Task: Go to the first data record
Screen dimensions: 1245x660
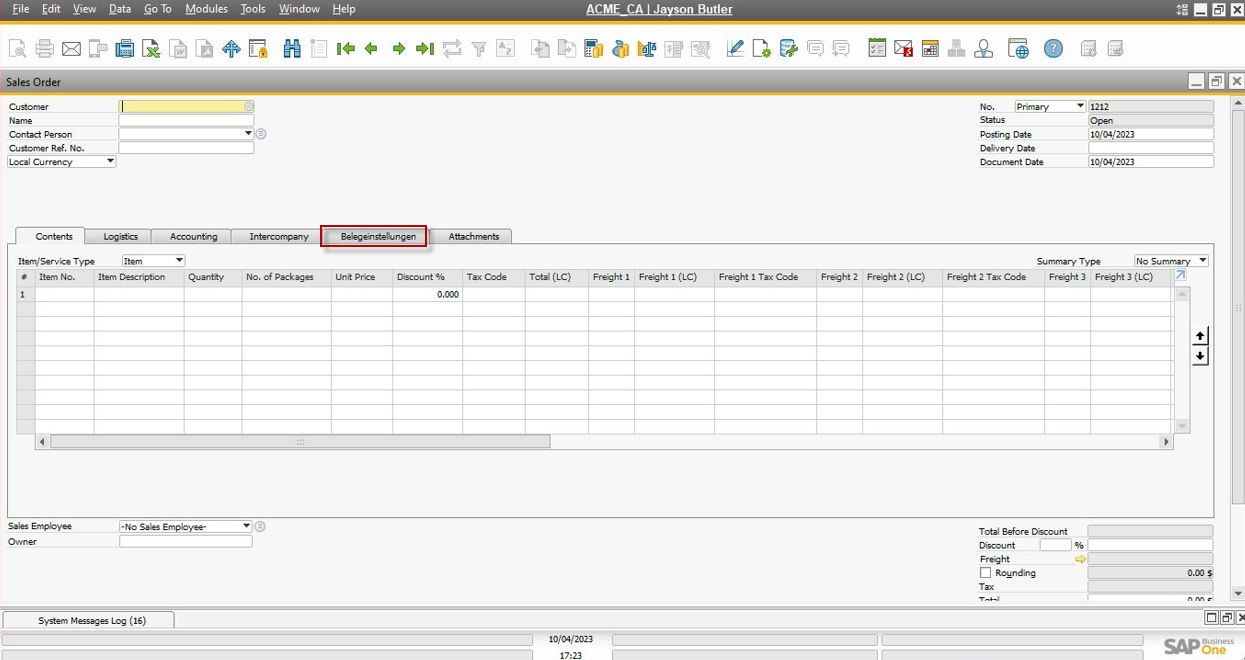Action: click(345, 48)
